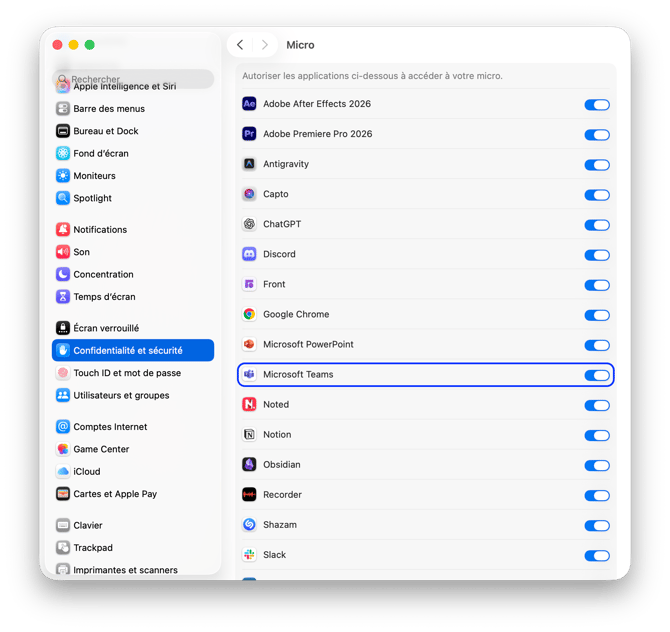Click the Microsoft PowerPoint icon
The height and width of the screenshot is (632, 670).
click(250, 344)
